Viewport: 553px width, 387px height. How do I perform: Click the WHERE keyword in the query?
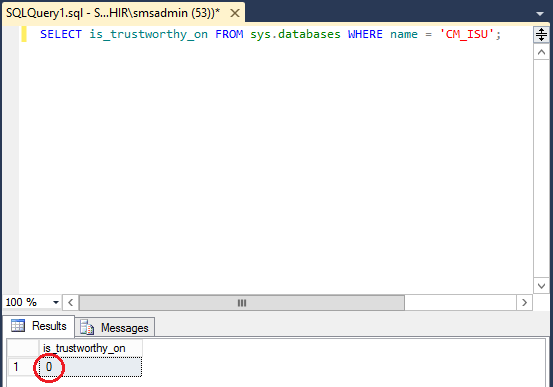point(365,35)
